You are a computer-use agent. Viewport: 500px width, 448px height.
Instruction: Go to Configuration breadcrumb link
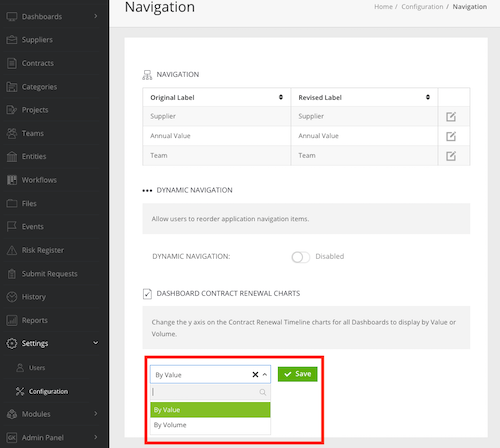(422, 7)
